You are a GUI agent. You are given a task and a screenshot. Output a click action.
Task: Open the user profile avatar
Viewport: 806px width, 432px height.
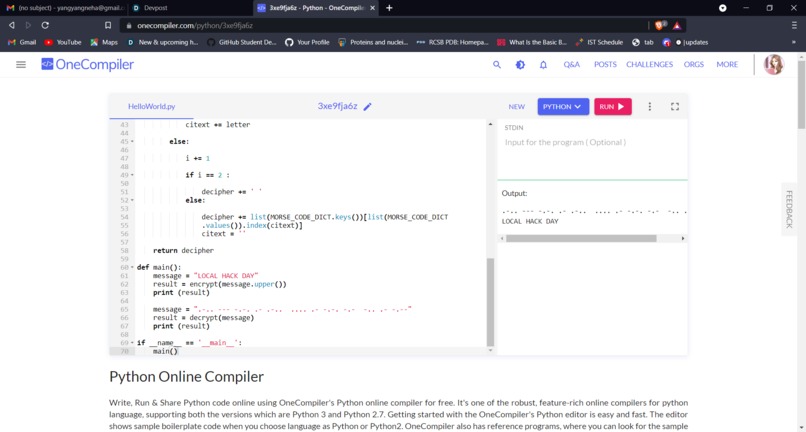[773, 64]
